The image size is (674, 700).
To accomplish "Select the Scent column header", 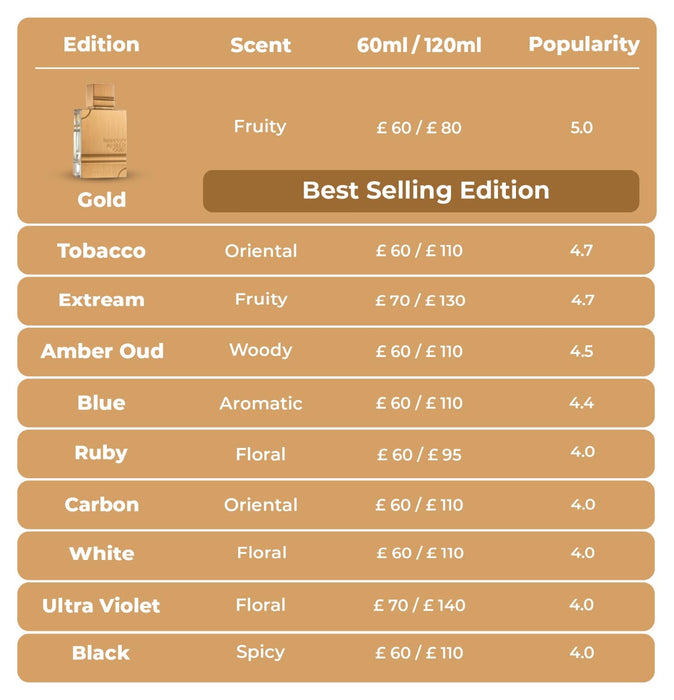I will point(260,45).
